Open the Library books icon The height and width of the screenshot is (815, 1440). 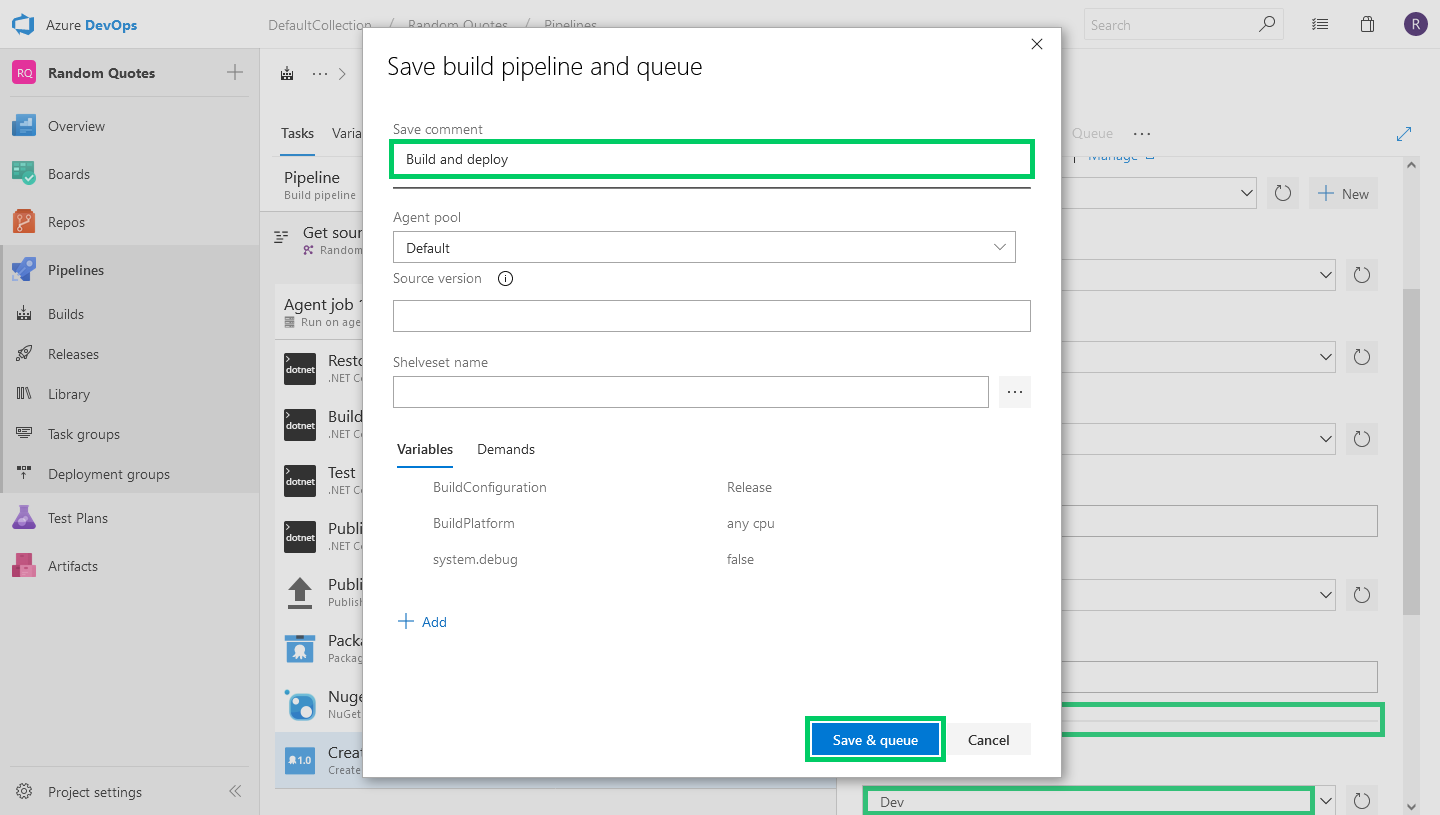click(25, 394)
